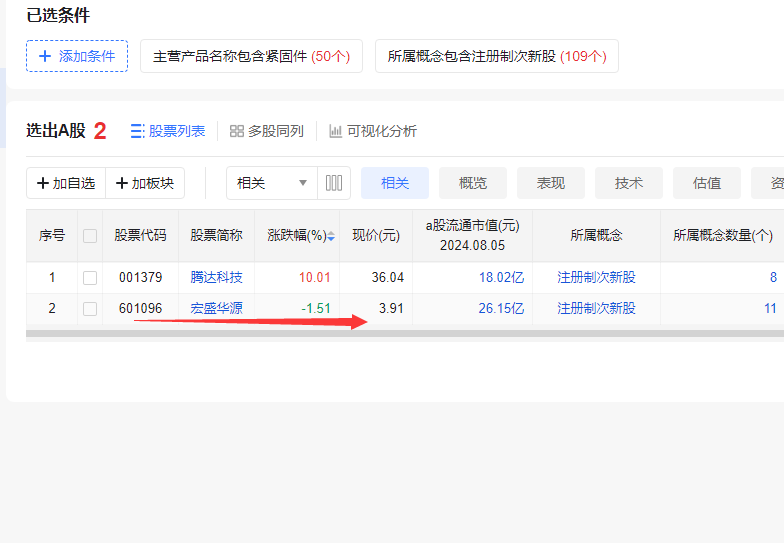Image resolution: width=784 pixels, height=543 pixels.
Task: Select the 多股同列 view
Action: click(267, 131)
